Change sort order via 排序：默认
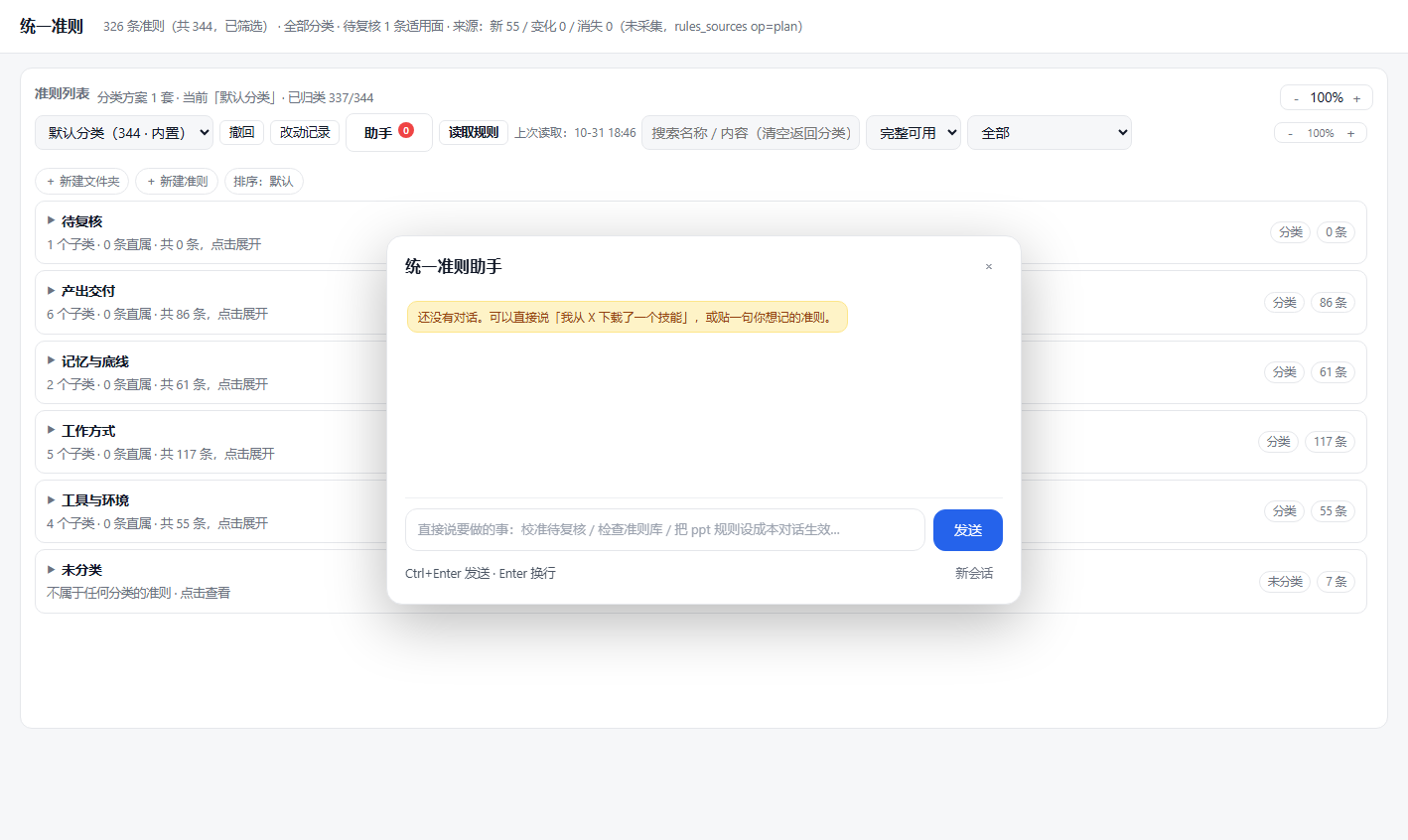Screen dimensions: 1408x840 (x=264, y=181)
